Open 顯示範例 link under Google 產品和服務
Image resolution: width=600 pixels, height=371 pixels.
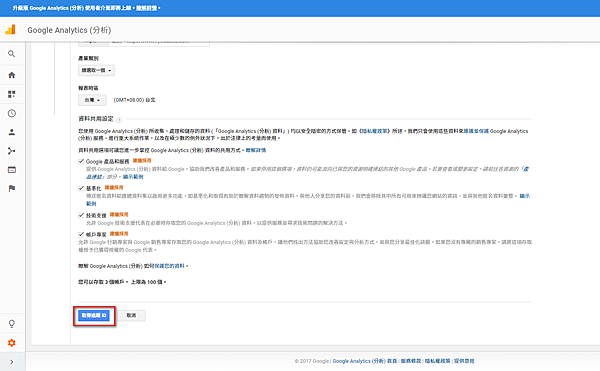[x=133, y=177]
